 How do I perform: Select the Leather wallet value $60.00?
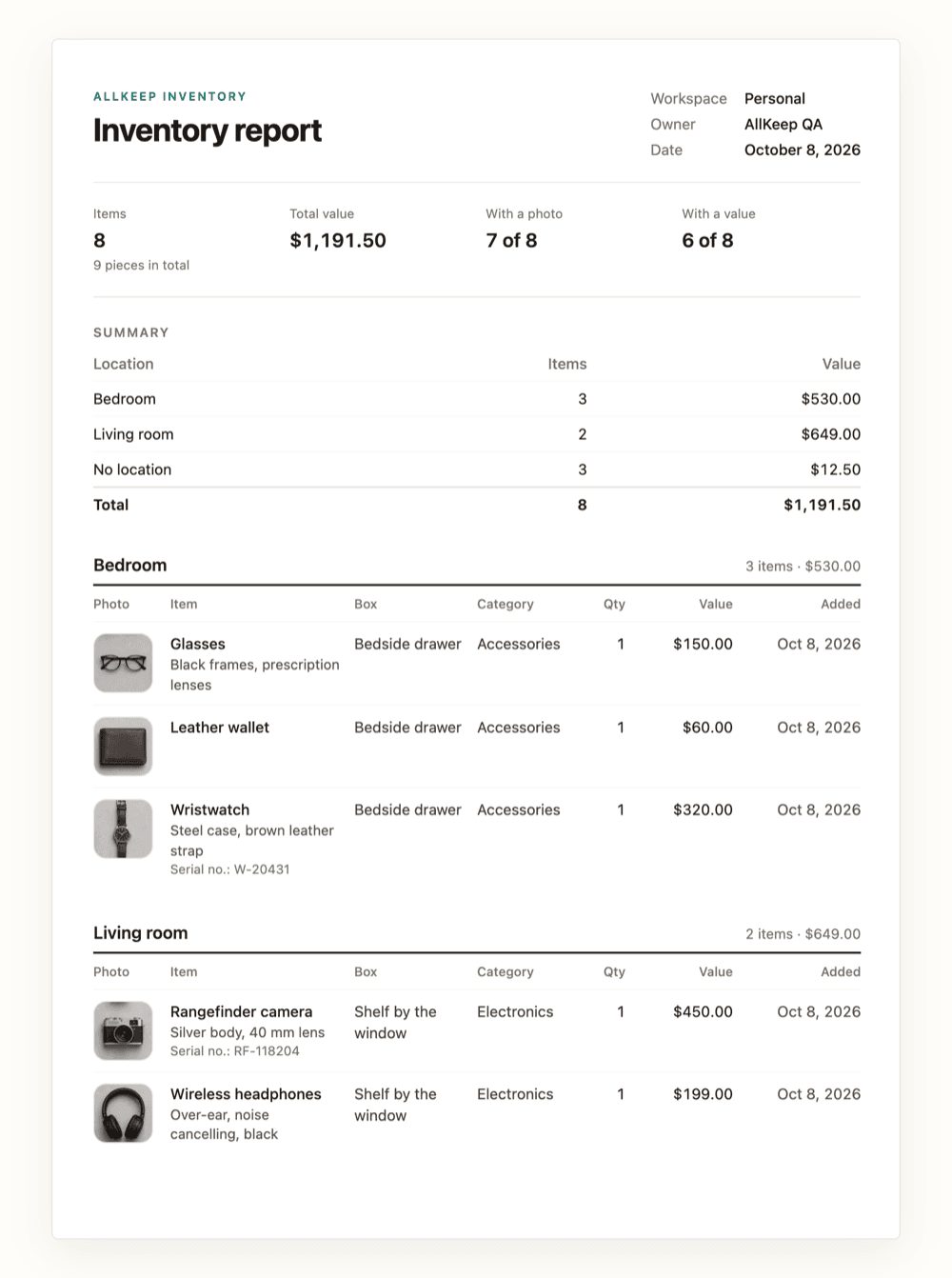click(x=707, y=728)
